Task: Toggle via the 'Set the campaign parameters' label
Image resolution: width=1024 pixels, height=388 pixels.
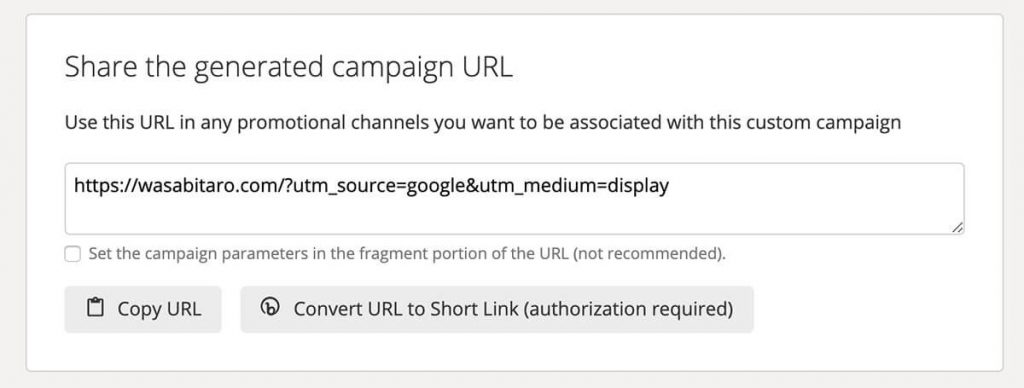Action: click(407, 253)
